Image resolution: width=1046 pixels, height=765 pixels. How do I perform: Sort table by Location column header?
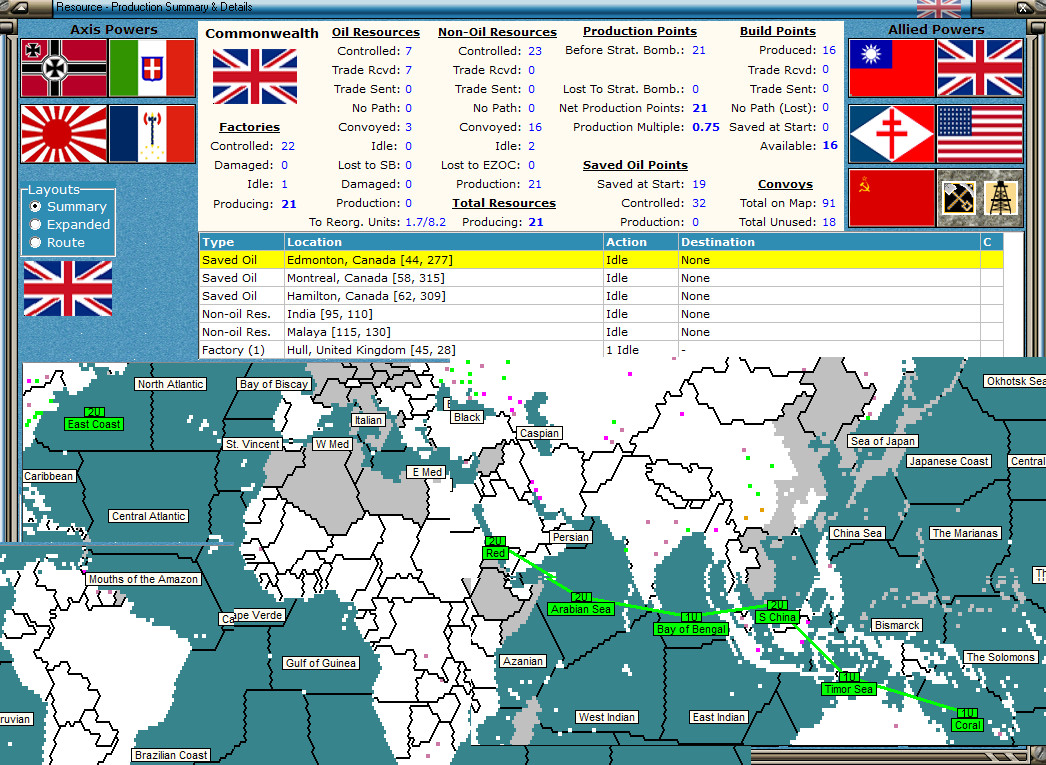pyautogui.click(x=444, y=242)
